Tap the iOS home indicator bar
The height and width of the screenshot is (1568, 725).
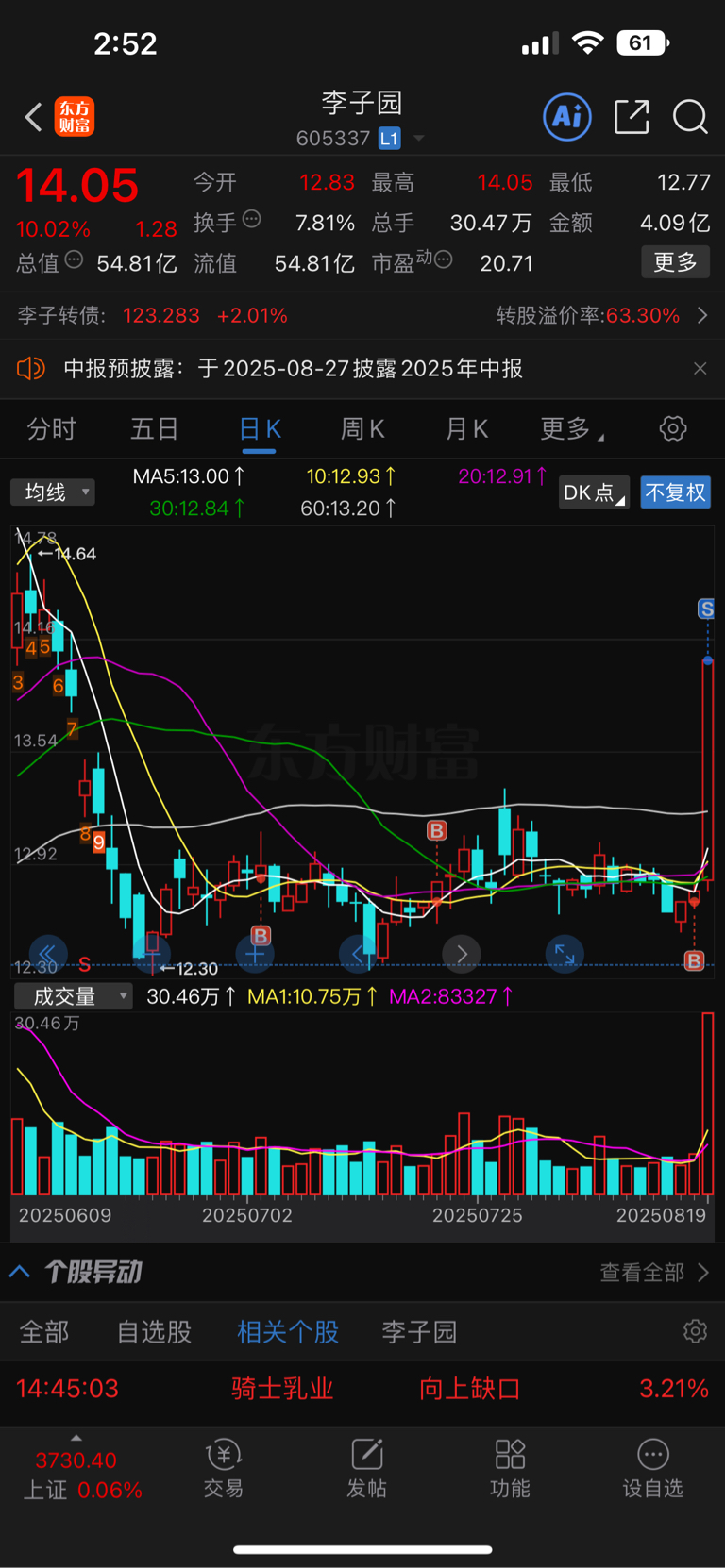click(362, 1548)
